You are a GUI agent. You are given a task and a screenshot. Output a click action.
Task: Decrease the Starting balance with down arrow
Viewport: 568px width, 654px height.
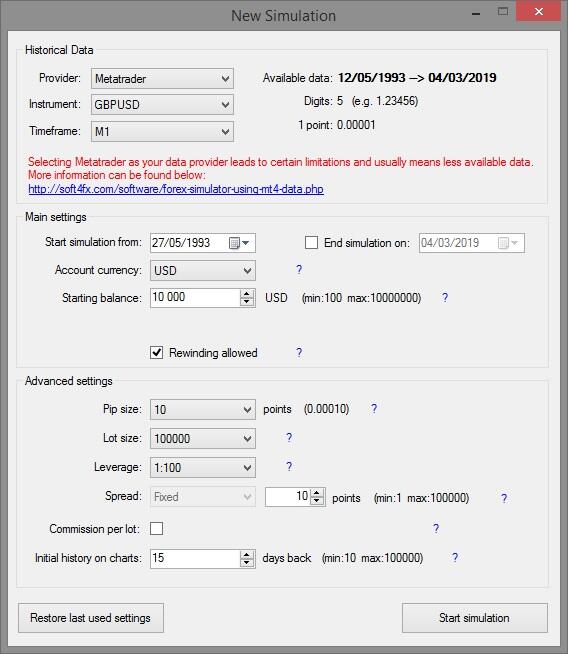click(247, 302)
